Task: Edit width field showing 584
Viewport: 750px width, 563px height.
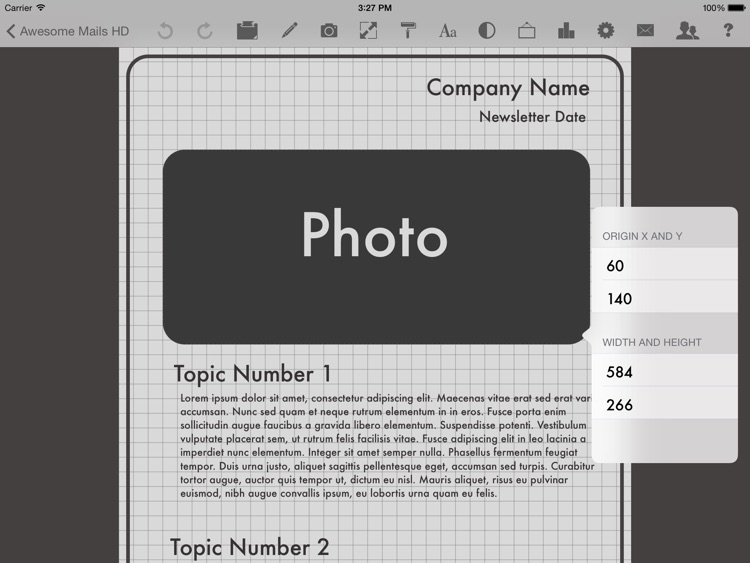Action: coord(664,372)
